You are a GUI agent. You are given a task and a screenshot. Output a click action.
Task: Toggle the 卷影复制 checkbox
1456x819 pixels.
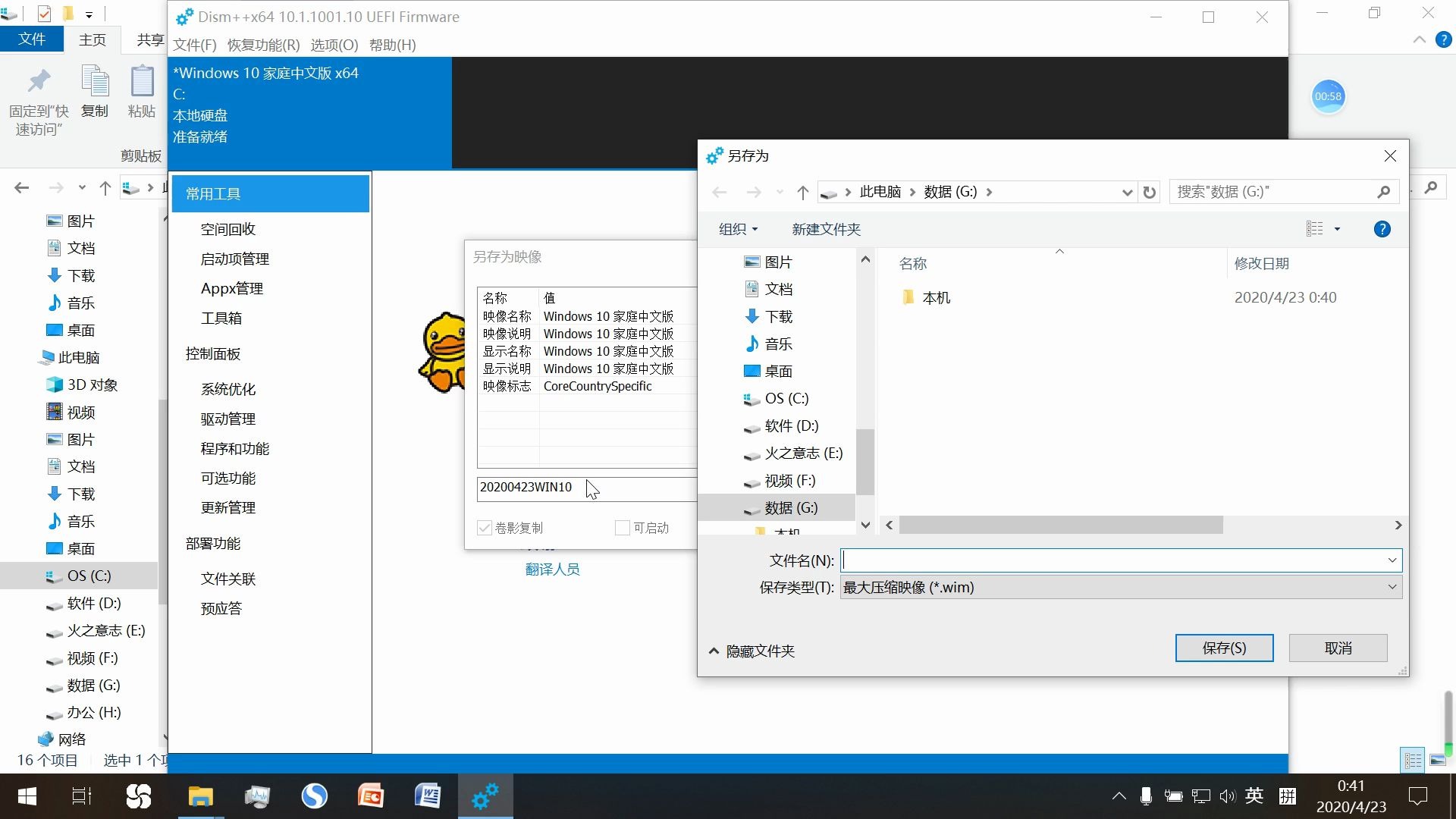pos(485,528)
